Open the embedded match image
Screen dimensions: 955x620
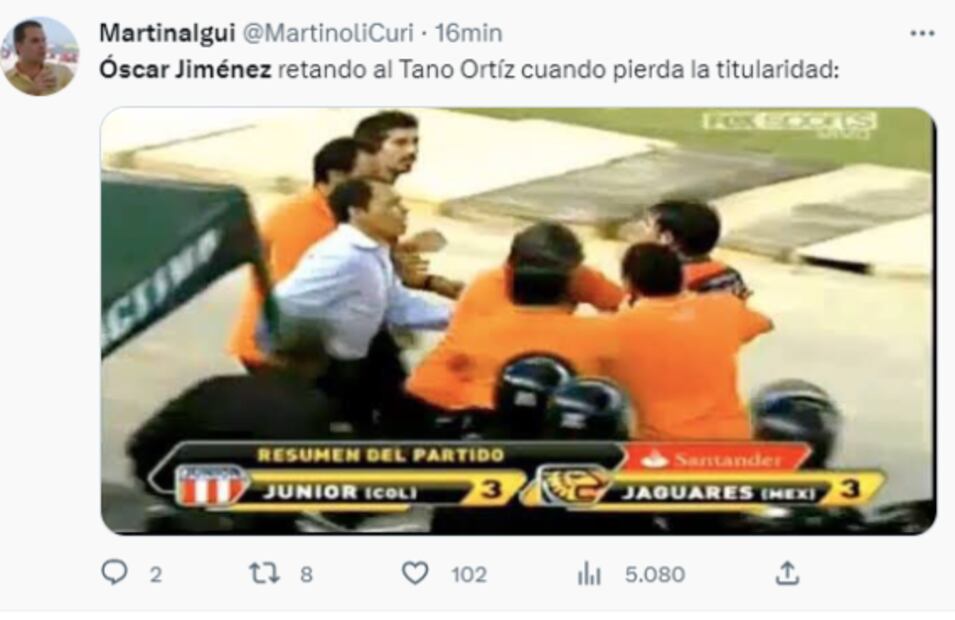pyautogui.click(x=518, y=321)
